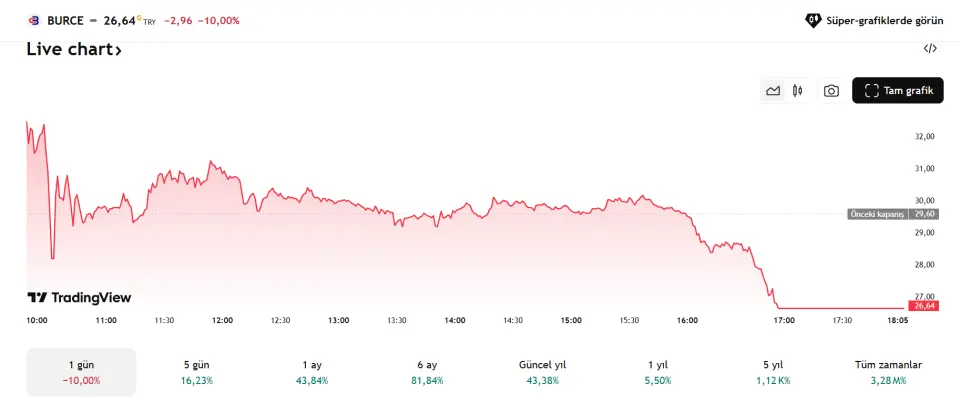This screenshot has height=414, width=960.
Task: Select the Güncel yıl time range
Action: pyautogui.click(x=543, y=372)
